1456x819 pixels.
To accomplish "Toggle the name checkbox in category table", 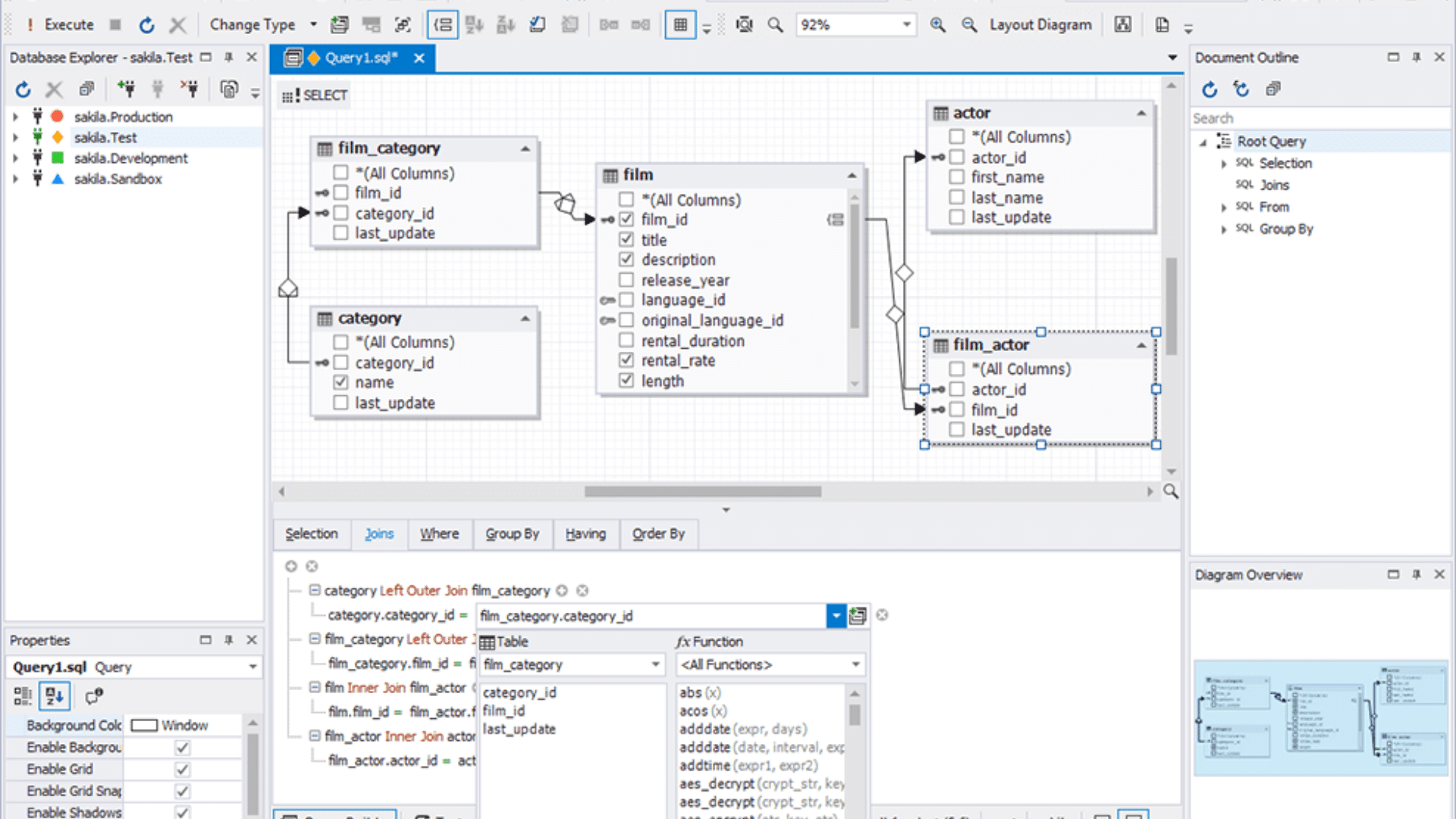I will 340,382.
